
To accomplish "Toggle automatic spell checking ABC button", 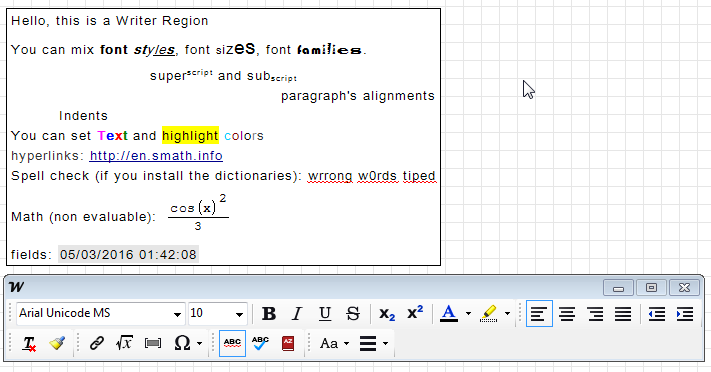I will point(232,343).
